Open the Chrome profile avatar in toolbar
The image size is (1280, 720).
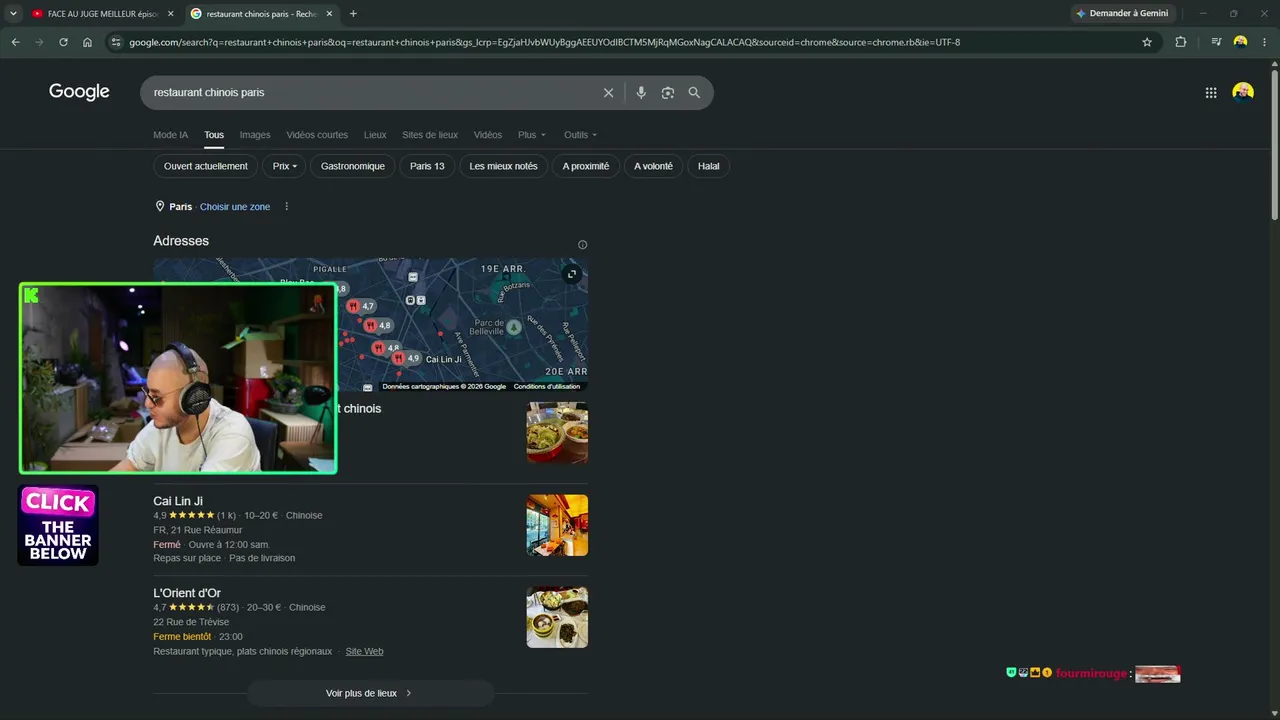[1240, 42]
